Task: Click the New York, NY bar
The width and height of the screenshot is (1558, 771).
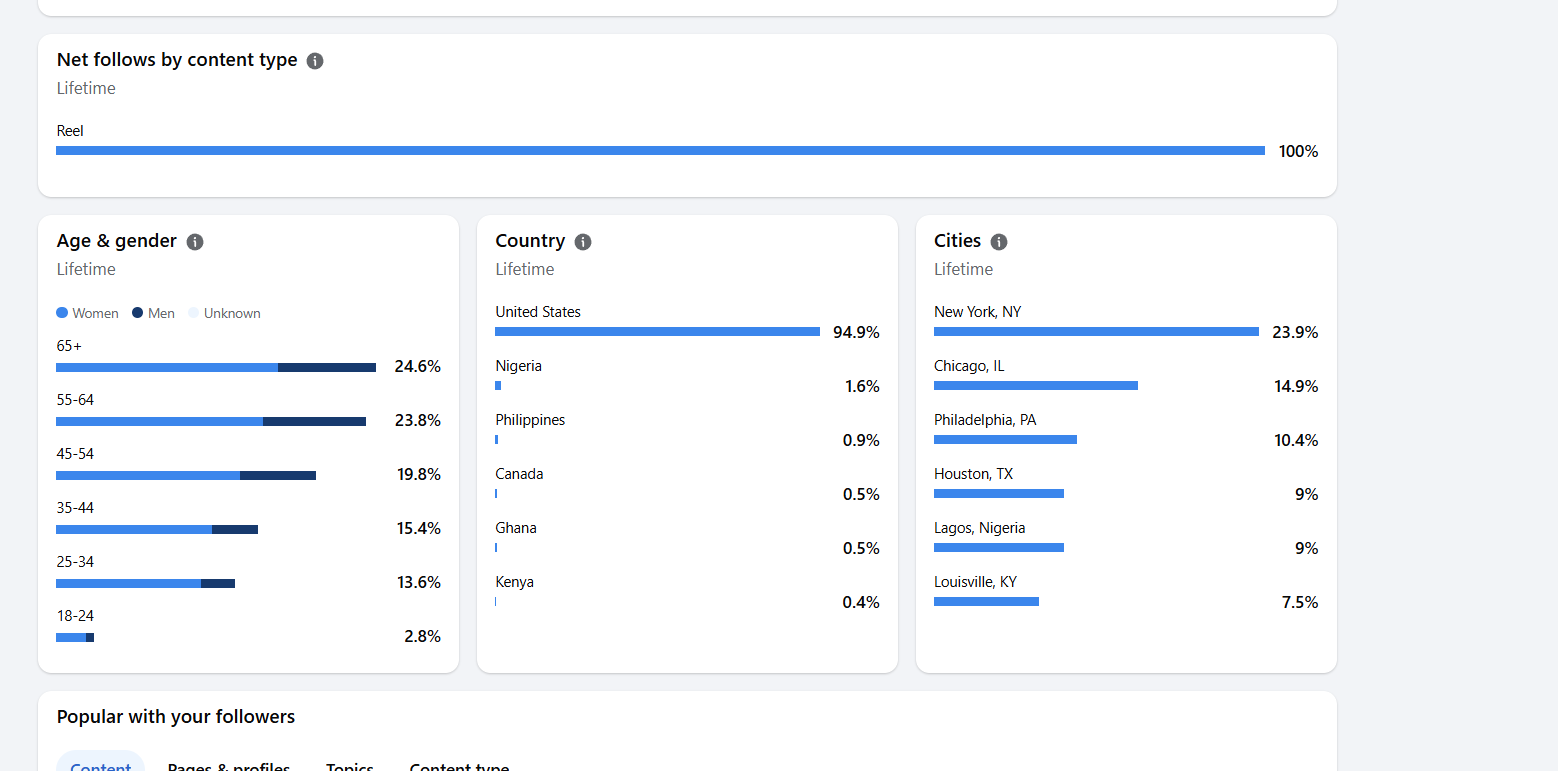Action: coord(1096,332)
